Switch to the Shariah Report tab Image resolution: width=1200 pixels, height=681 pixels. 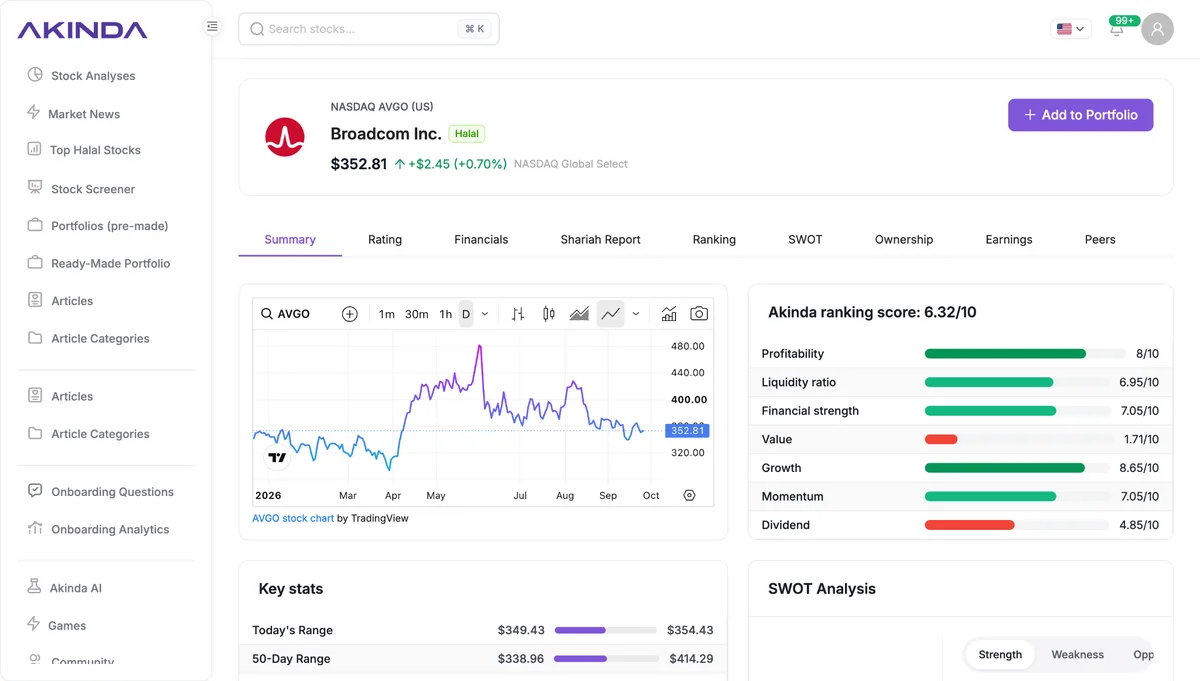[600, 240]
